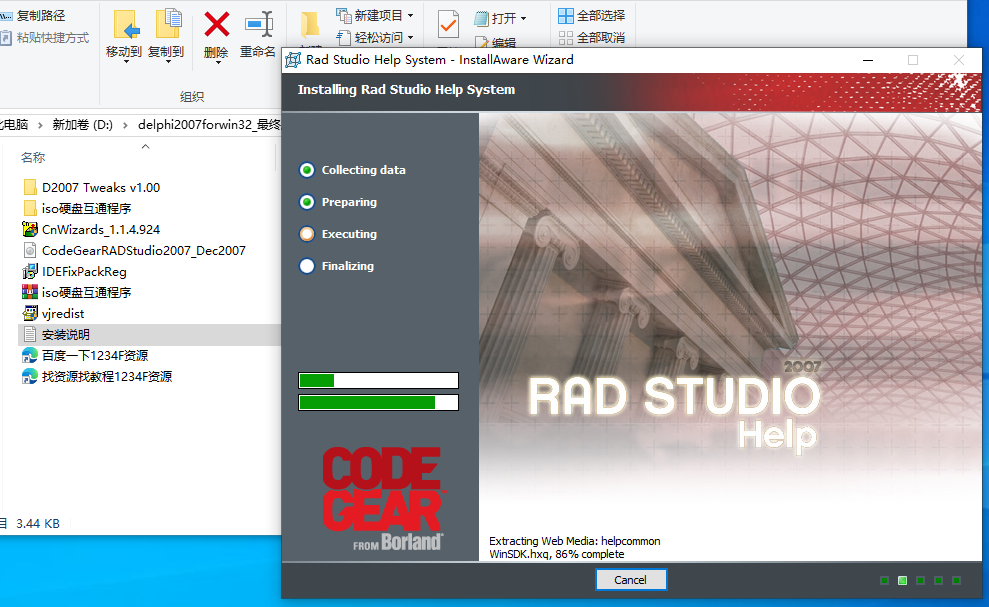
Task: Click the delphi2007forwin32 breadcrumb segment
Action: (x=209, y=125)
